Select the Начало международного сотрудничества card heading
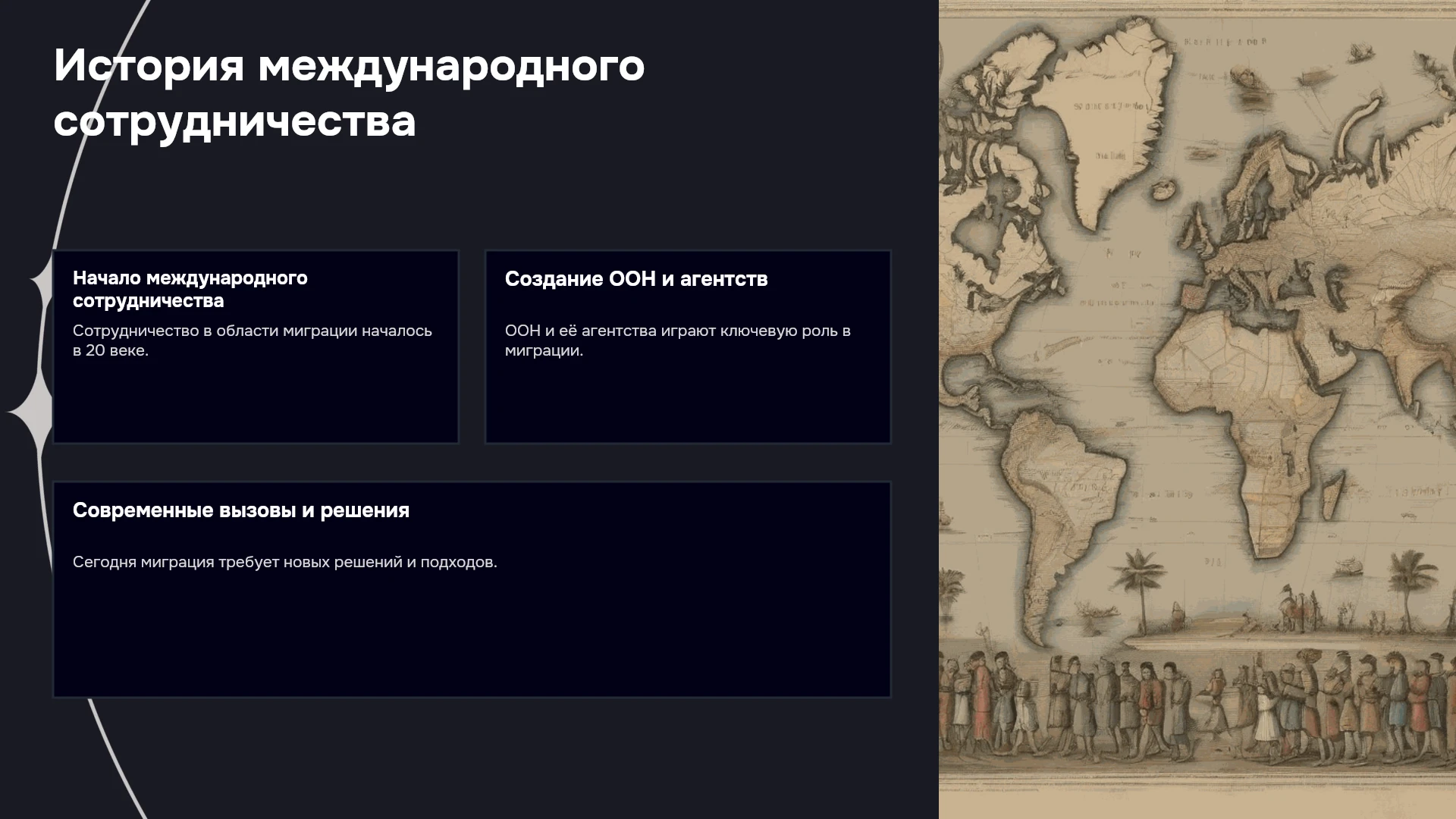This screenshot has height=819, width=1456. [x=190, y=289]
